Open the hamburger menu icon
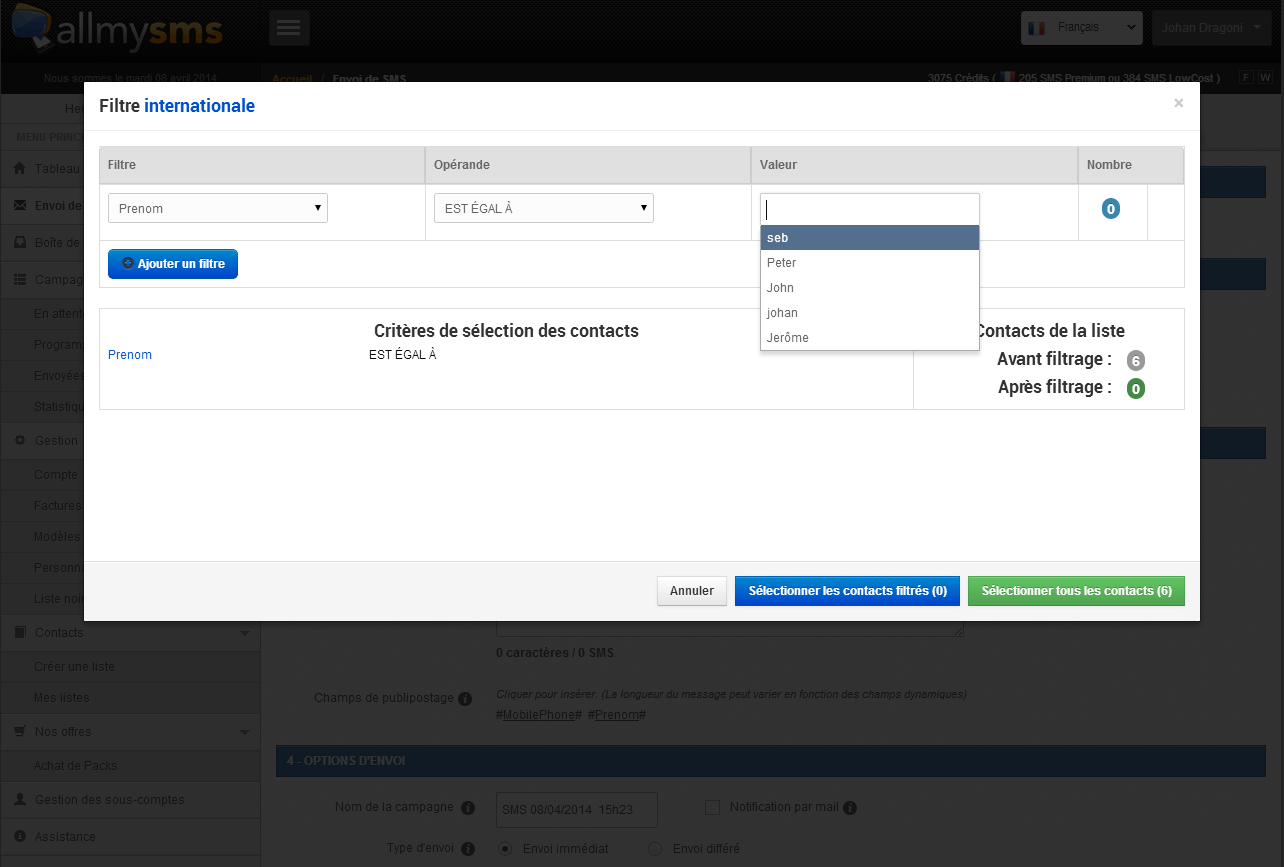The width and height of the screenshot is (1284, 867). (289, 28)
